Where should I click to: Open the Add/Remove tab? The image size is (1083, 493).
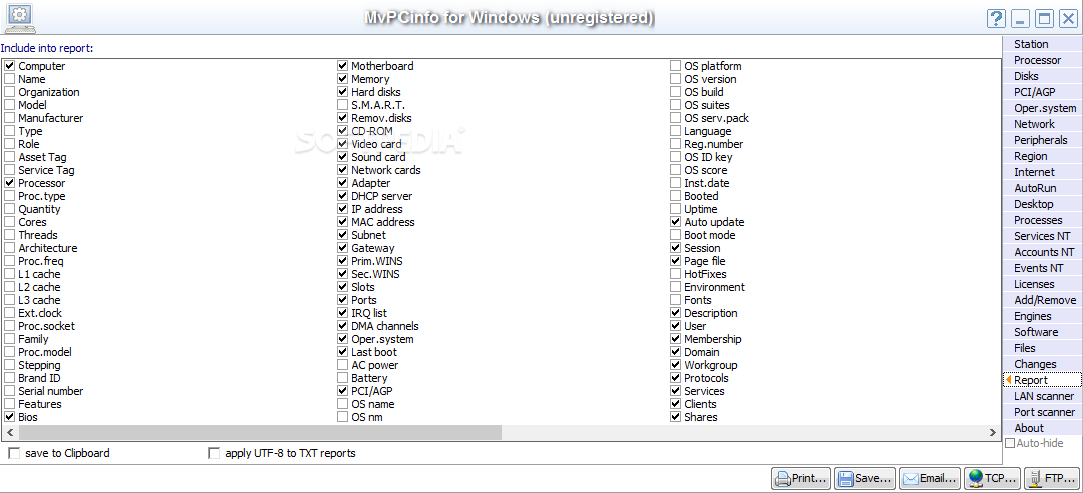(x=1042, y=300)
